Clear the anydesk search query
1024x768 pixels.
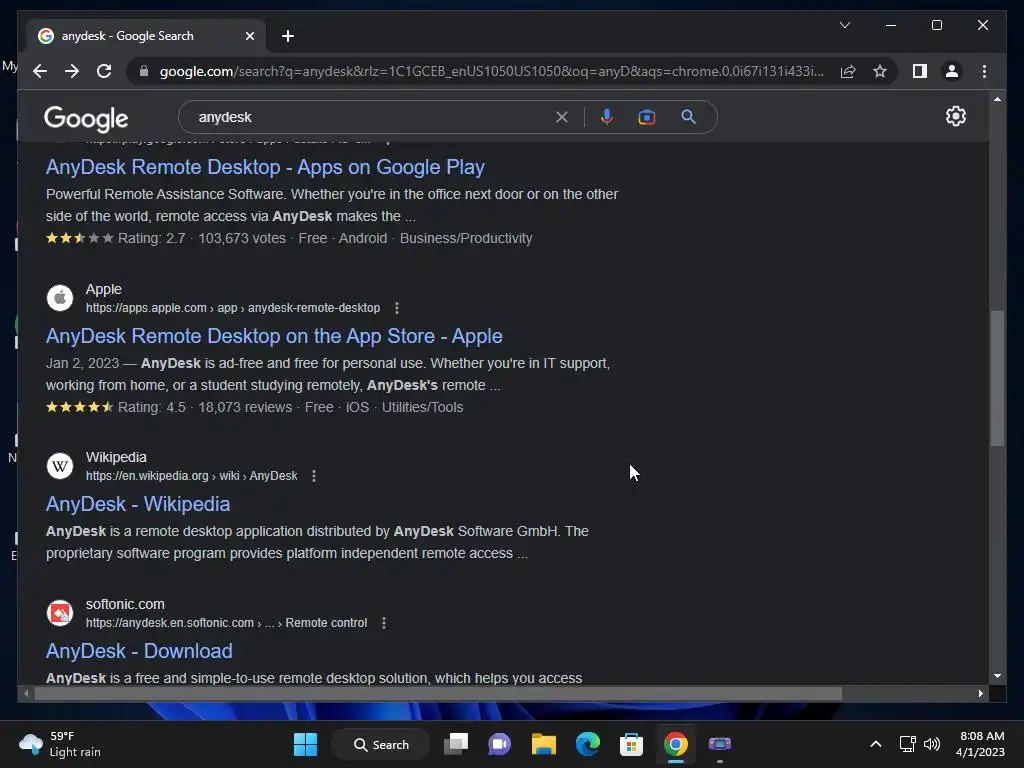(x=562, y=117)
